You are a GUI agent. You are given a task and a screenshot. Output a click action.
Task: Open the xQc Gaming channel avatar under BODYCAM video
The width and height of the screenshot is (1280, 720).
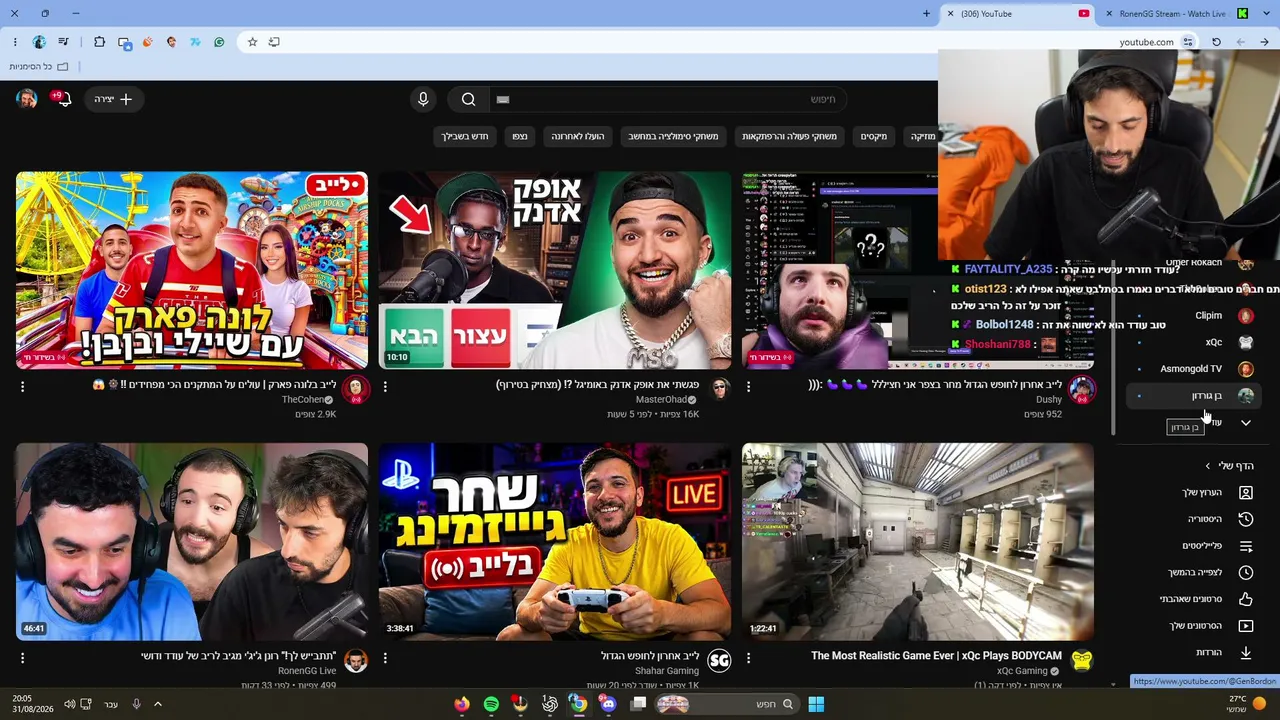click(x=1081, y=660)
